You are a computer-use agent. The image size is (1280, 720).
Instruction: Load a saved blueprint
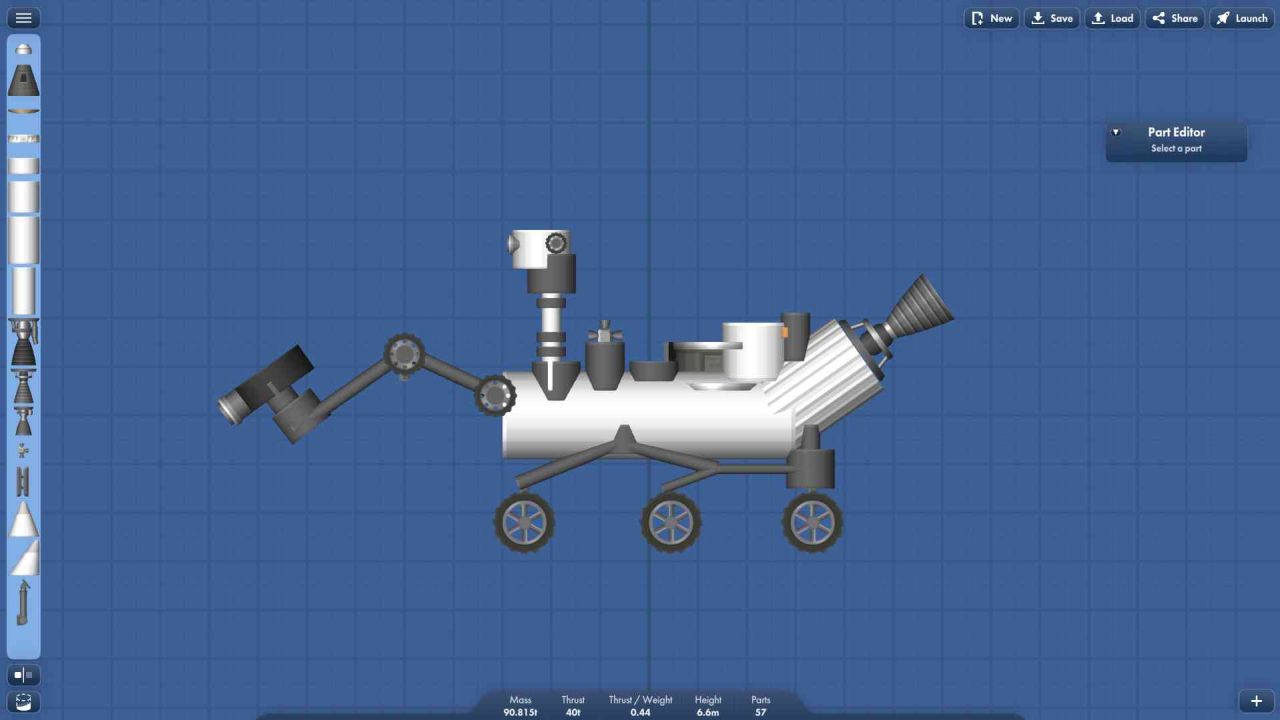[x=1112, y=18]
